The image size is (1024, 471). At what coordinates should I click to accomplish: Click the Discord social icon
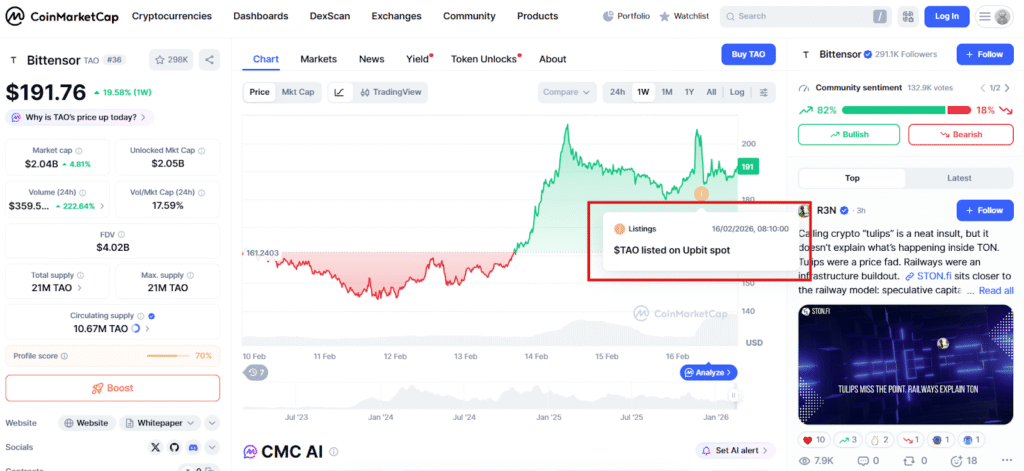click(x=191, y=447)
